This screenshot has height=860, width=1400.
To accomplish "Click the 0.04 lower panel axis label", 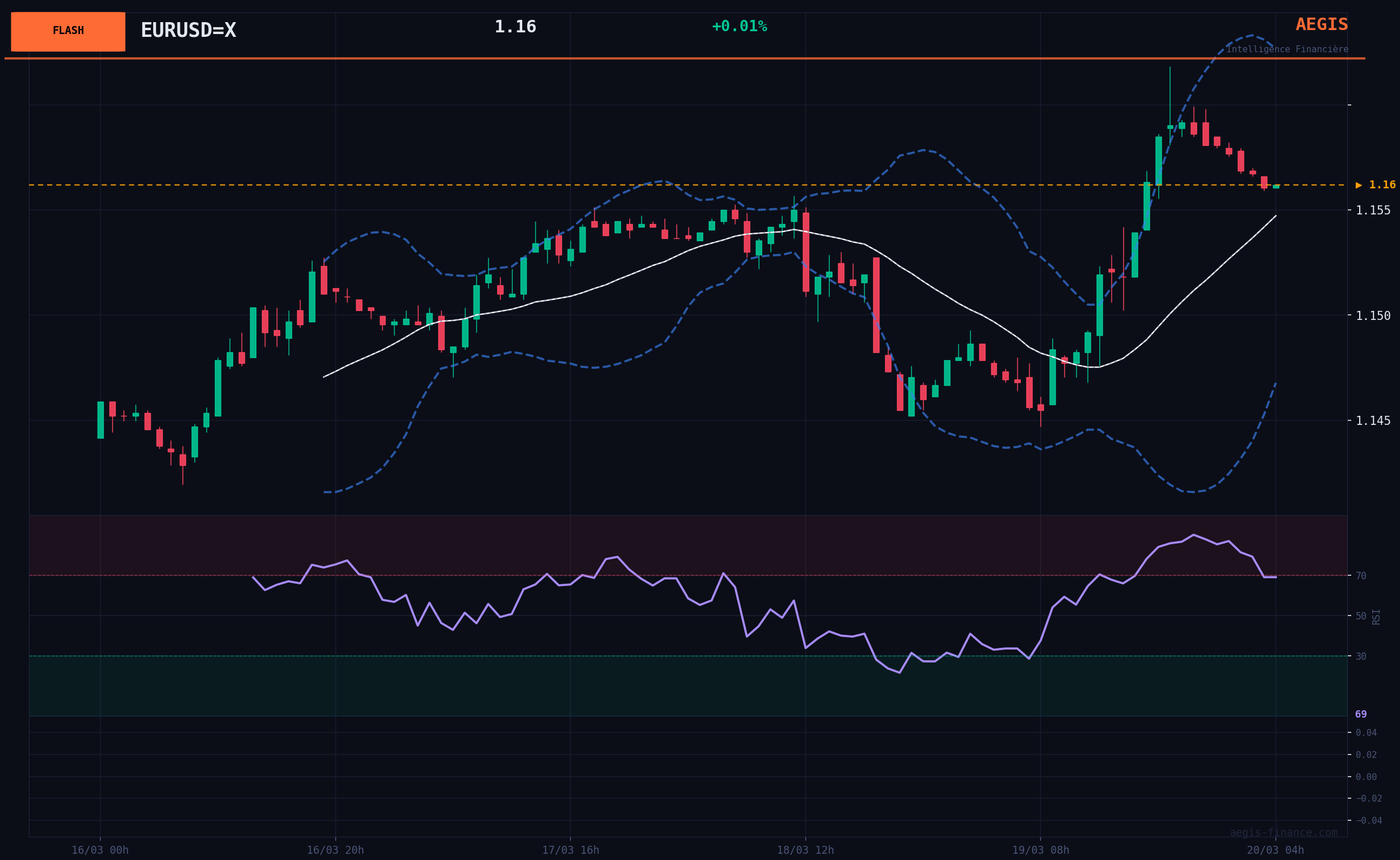I will [x=1366, y=732].
